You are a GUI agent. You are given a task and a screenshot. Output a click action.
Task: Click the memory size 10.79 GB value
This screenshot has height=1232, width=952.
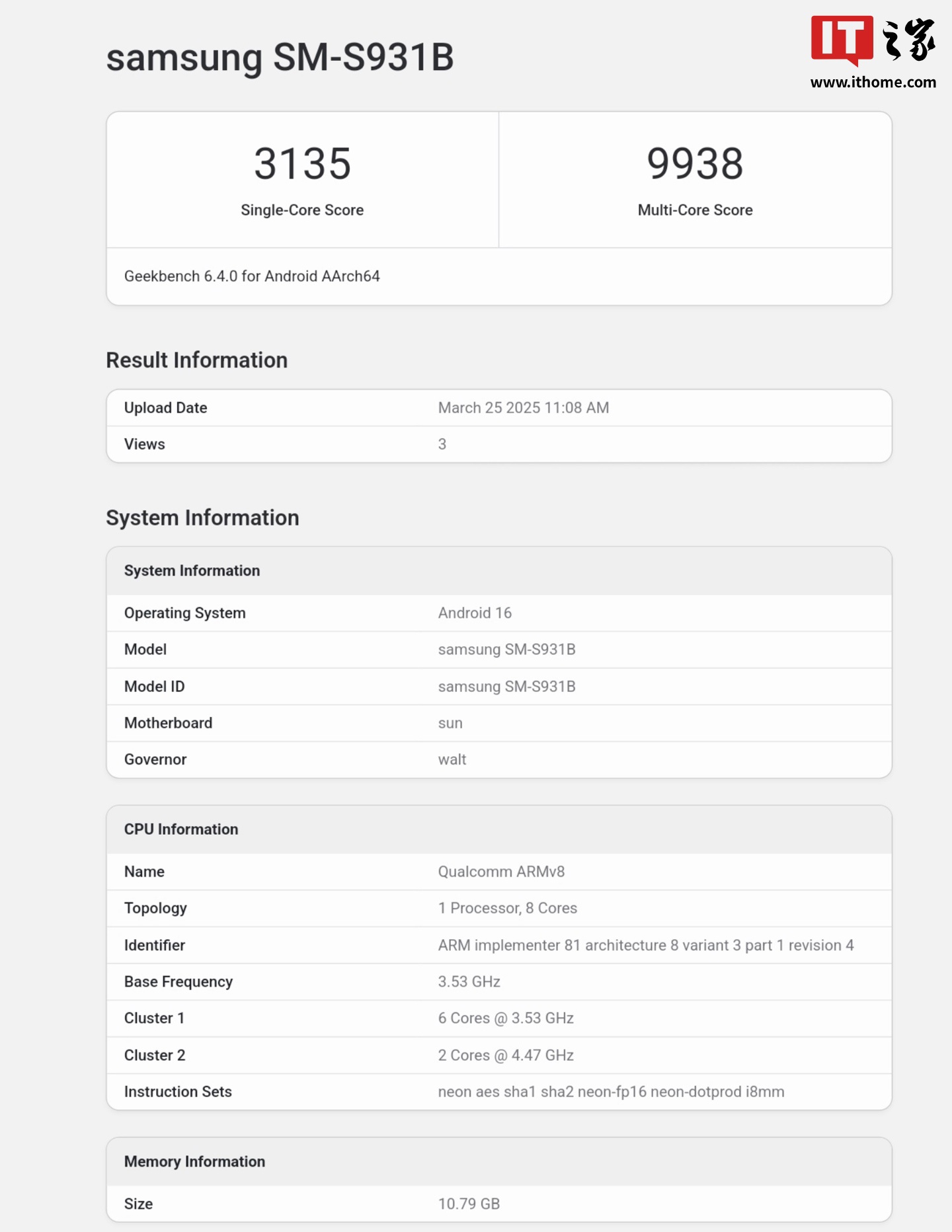click(x=469, y=1204)
